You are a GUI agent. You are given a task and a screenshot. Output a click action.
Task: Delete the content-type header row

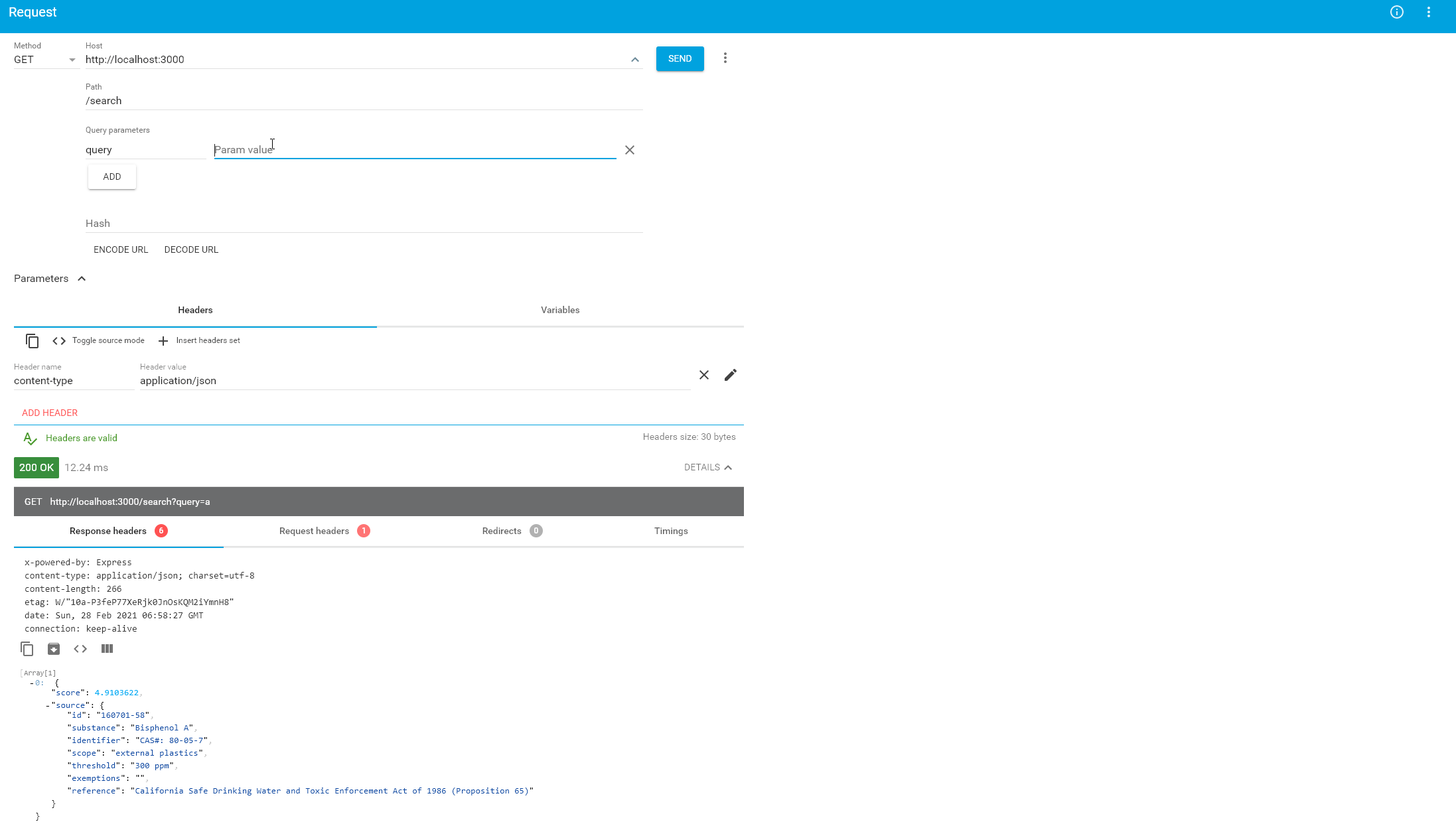click(x=704, y=375)
